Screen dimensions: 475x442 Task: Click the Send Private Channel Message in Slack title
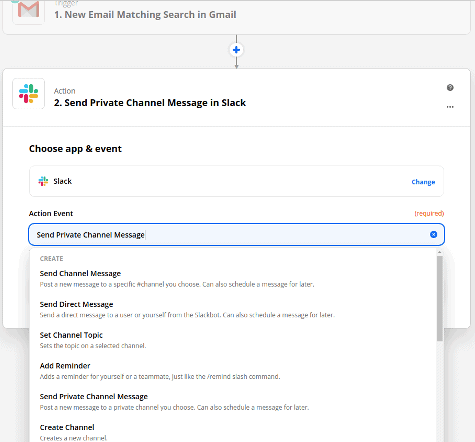[x=150, y=103]
